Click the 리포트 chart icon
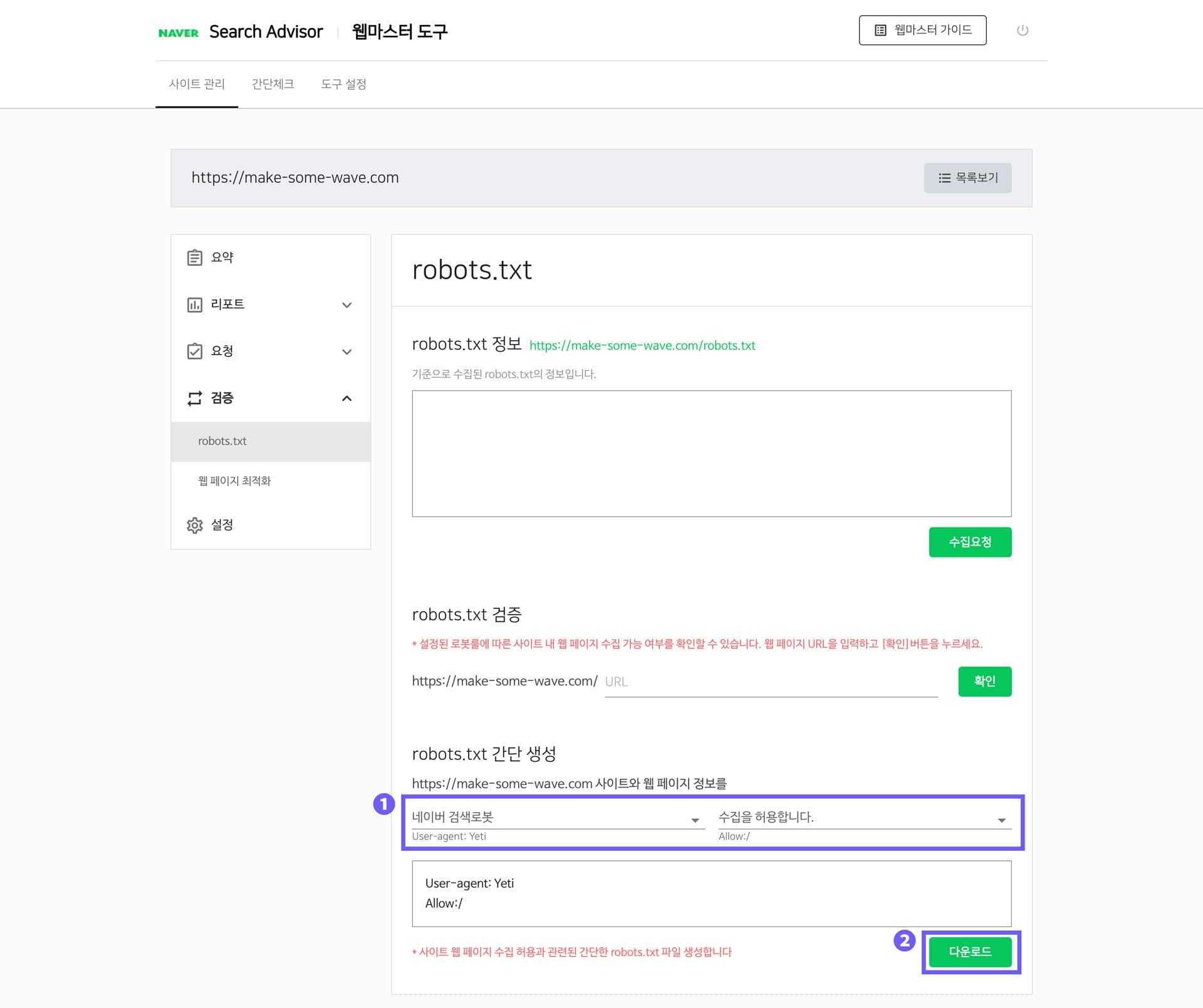 tap(195, 304)
